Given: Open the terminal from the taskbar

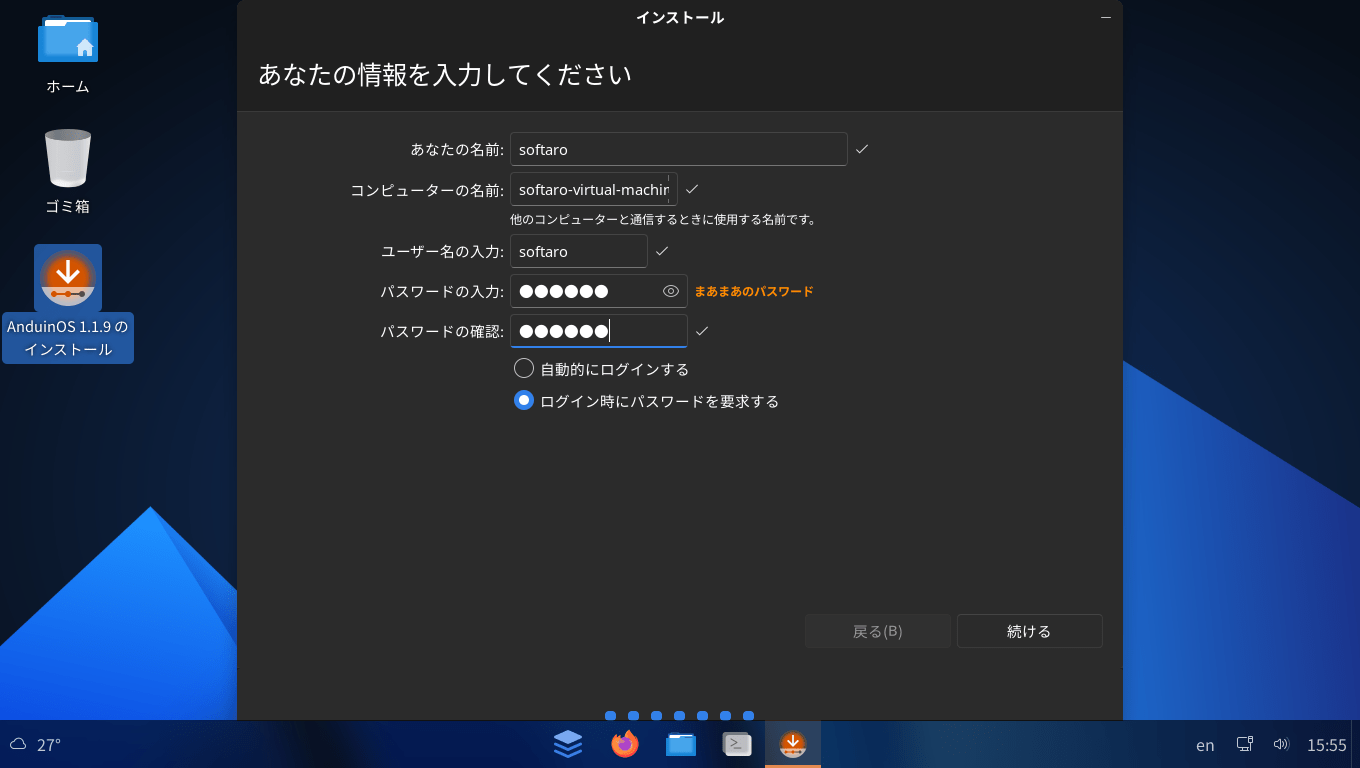Looking at the screenshot, I should (737, 744).
